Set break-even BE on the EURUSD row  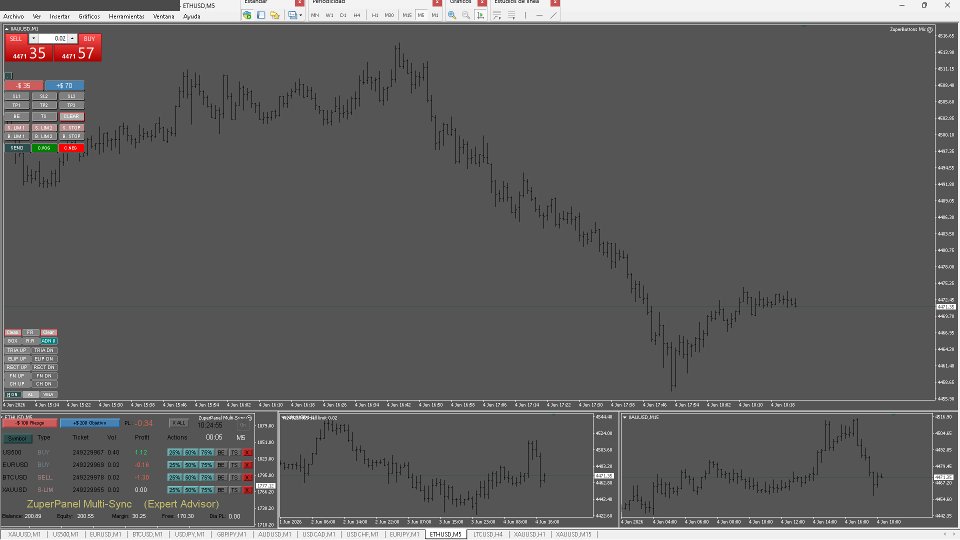[221, 465]
